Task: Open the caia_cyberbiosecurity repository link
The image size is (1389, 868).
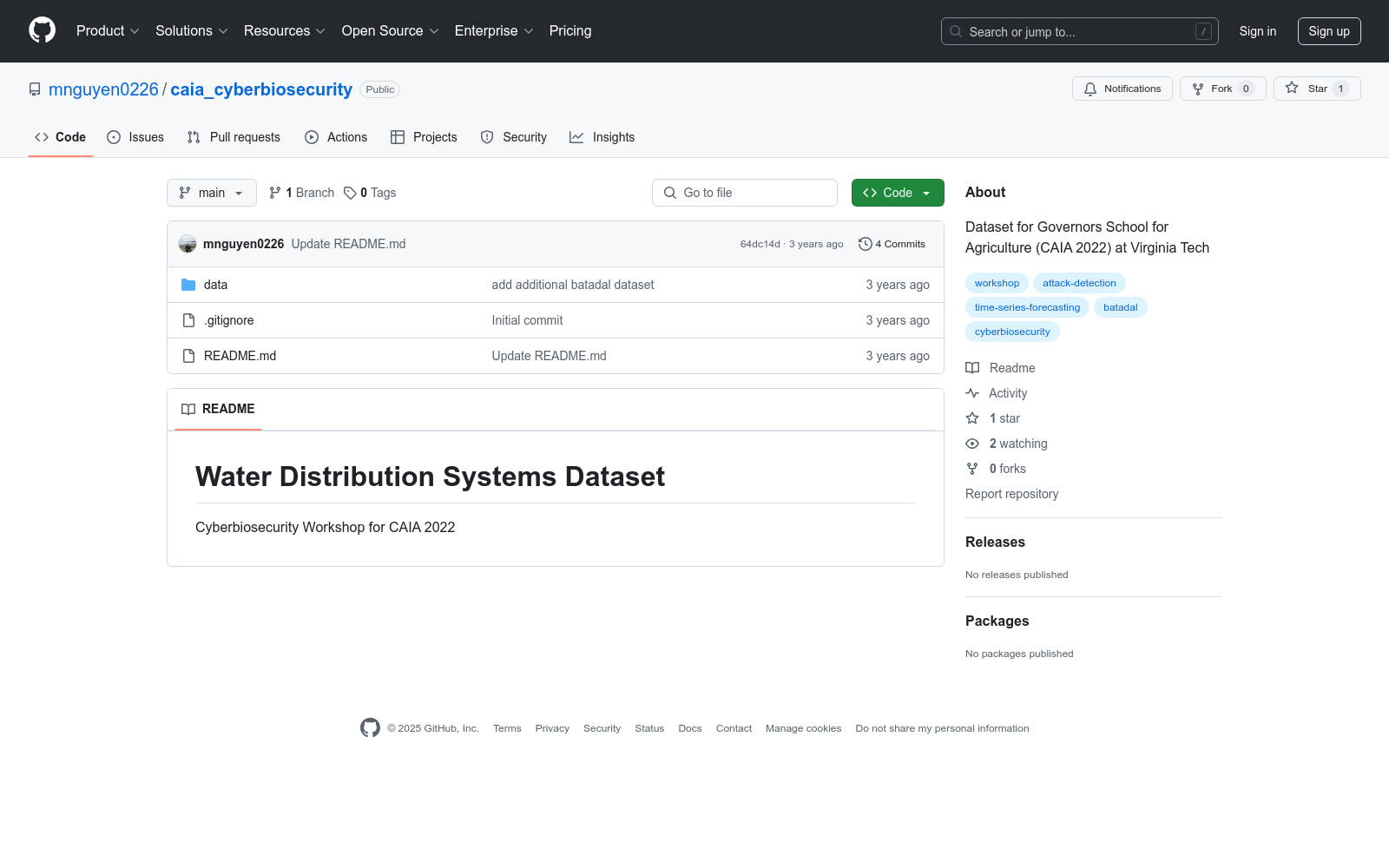Action: click(261, 89)
